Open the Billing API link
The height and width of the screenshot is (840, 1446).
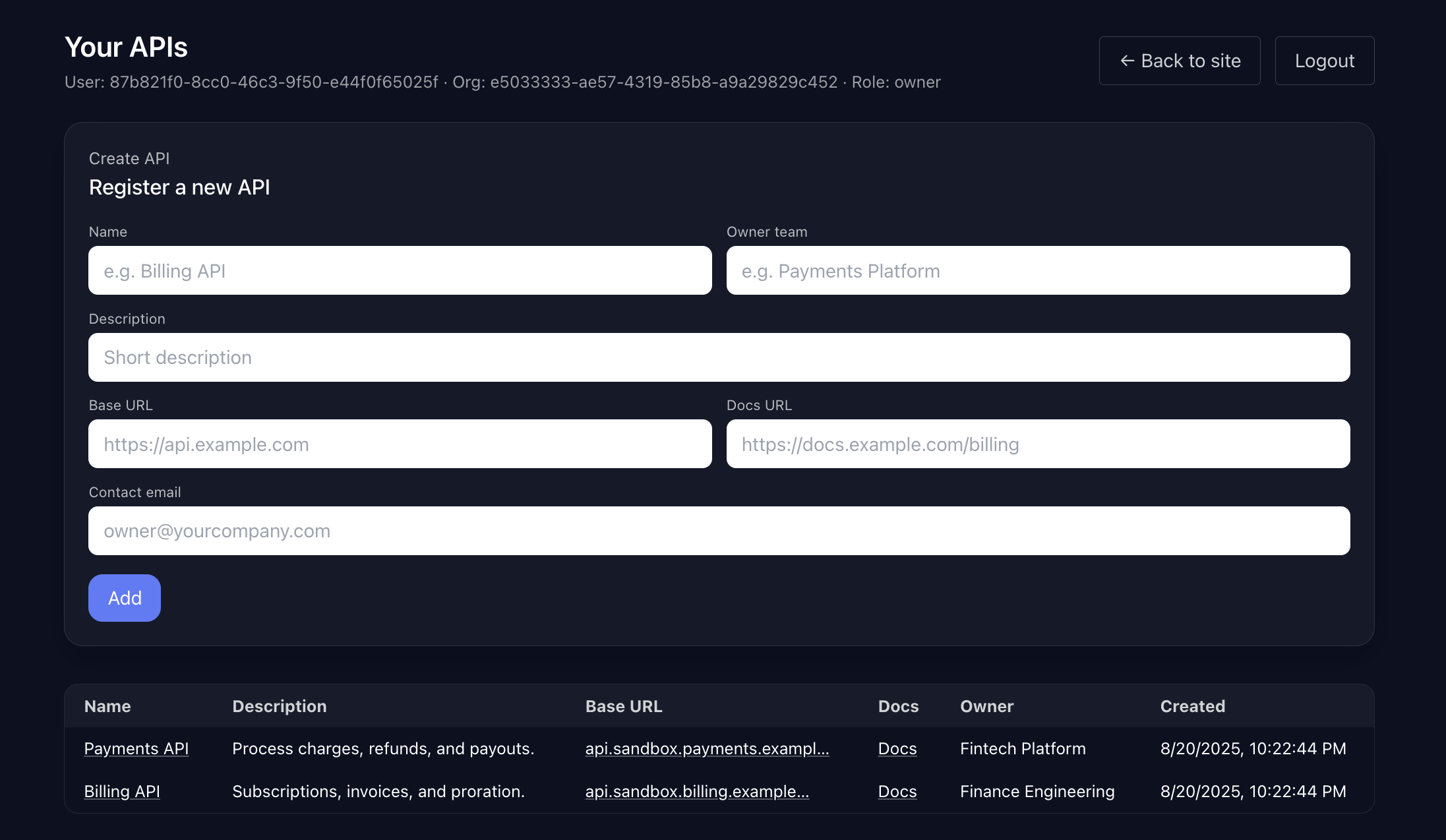tap(122, 792)
